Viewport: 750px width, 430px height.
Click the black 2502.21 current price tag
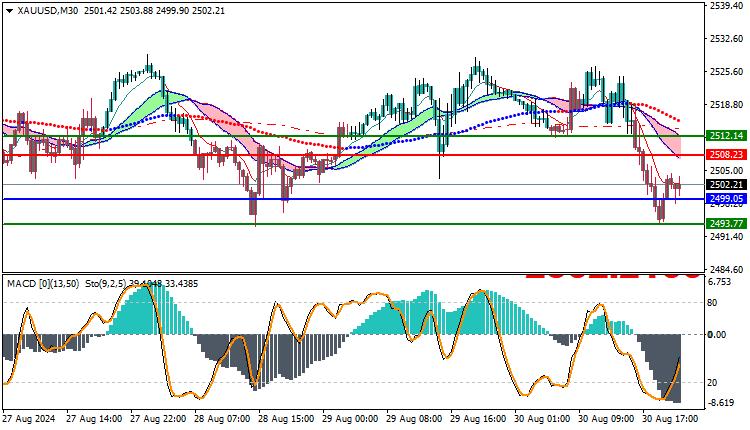click(x=726, y=185)
